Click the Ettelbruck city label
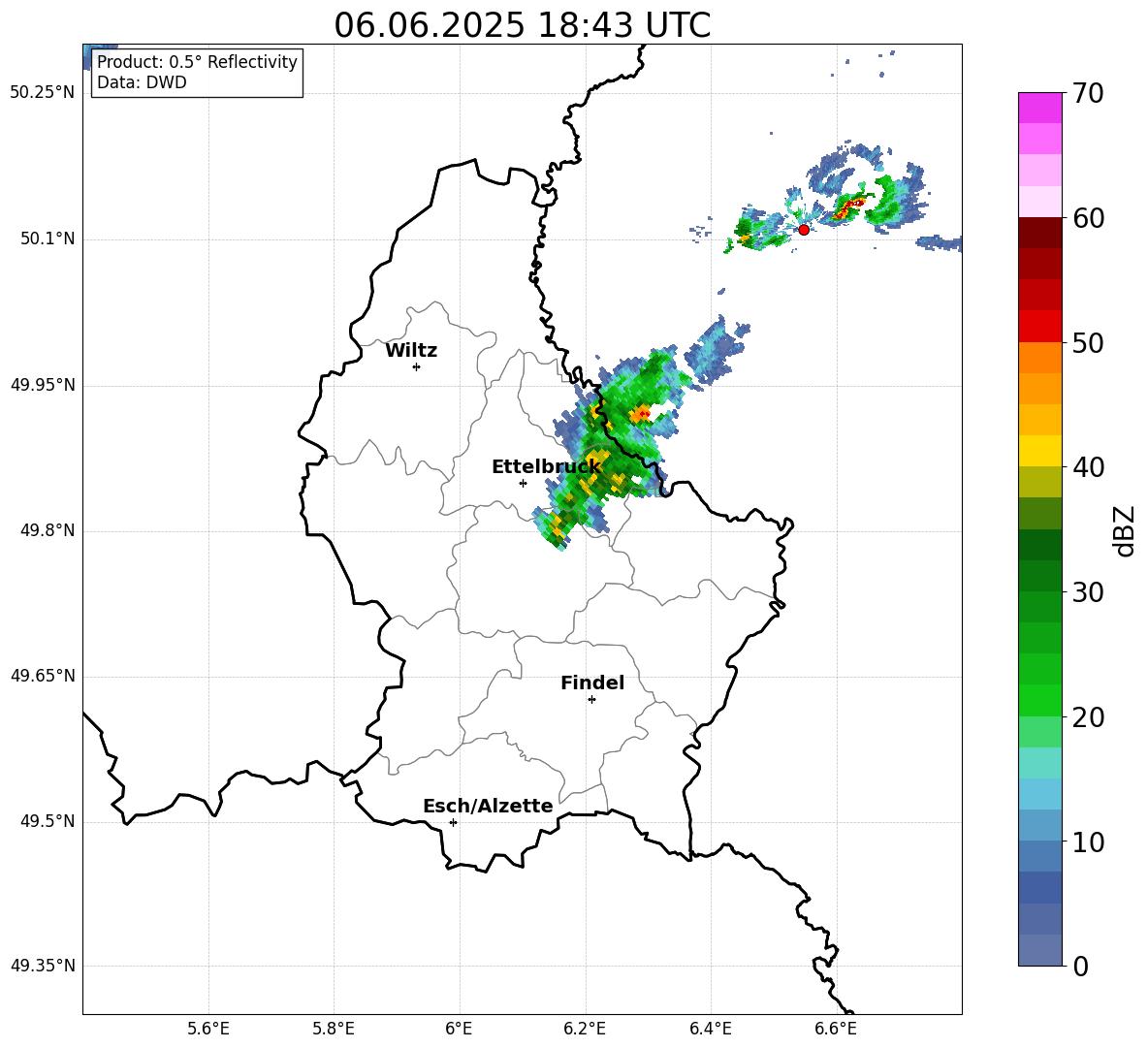Viewport: 1148px width, 1048px height. click(x=546, y=467)
